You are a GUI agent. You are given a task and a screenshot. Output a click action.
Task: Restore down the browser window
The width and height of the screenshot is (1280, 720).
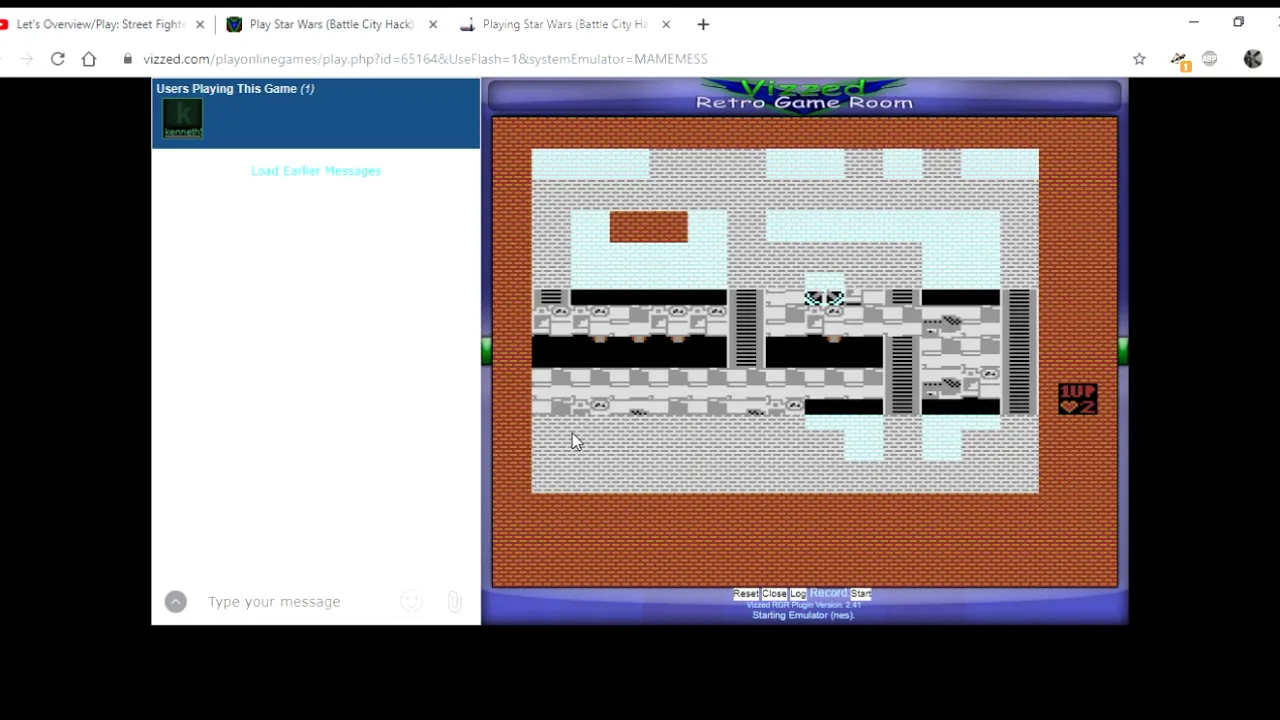point(1238,22)
